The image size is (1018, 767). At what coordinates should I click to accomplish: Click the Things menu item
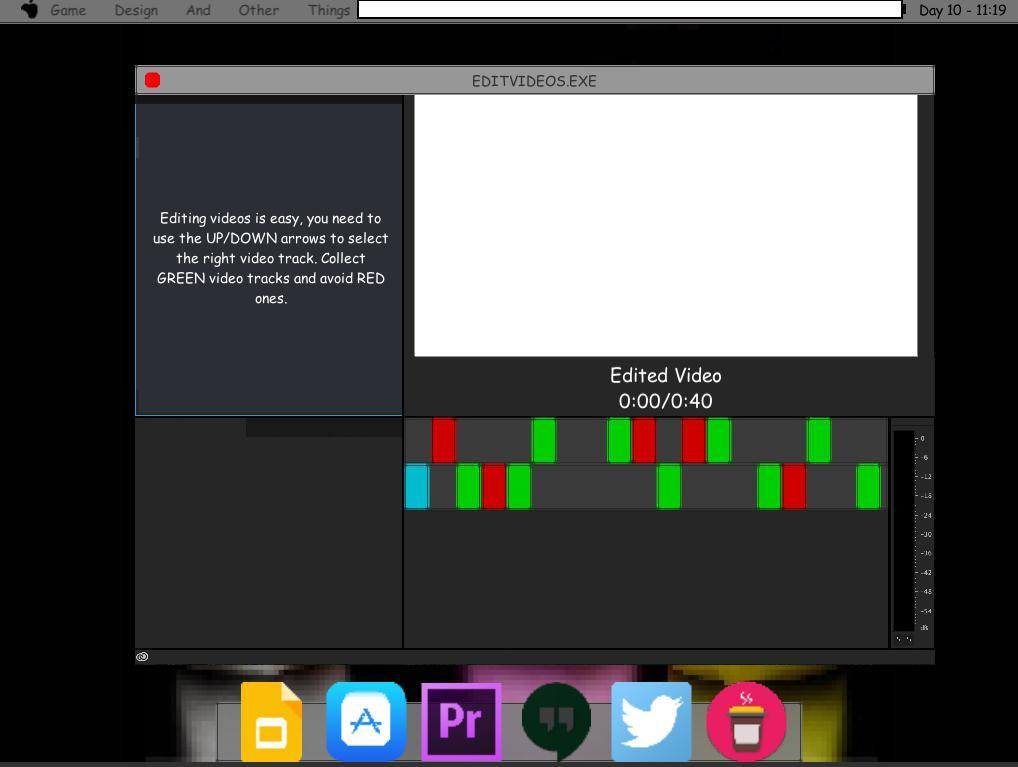329,10
